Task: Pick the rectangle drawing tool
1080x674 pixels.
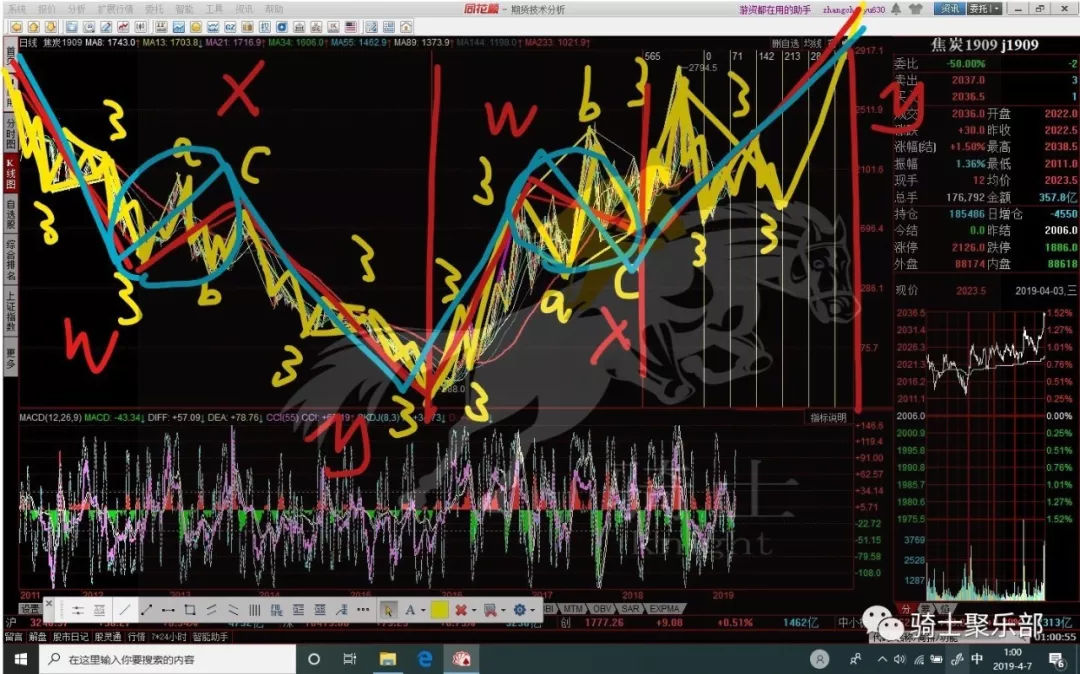Action: 190,609
